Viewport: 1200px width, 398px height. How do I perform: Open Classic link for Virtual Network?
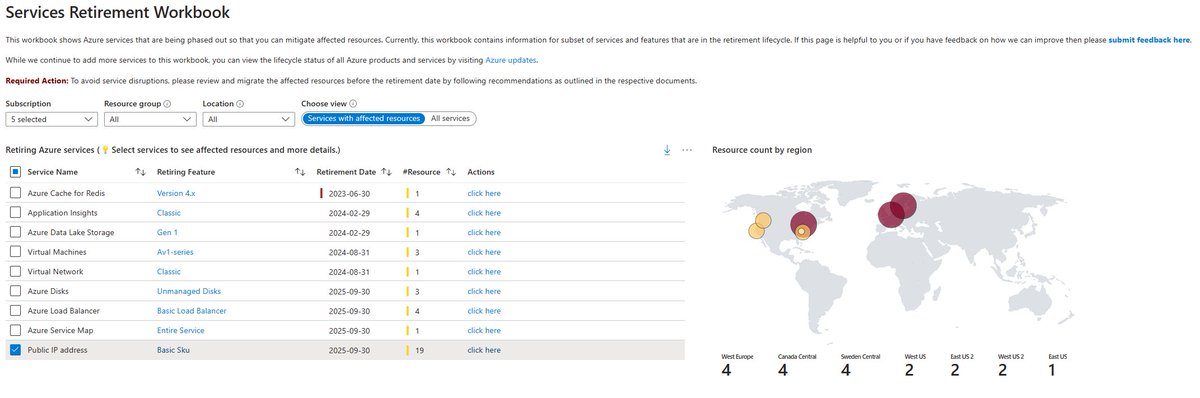click(x=169, y=271)
